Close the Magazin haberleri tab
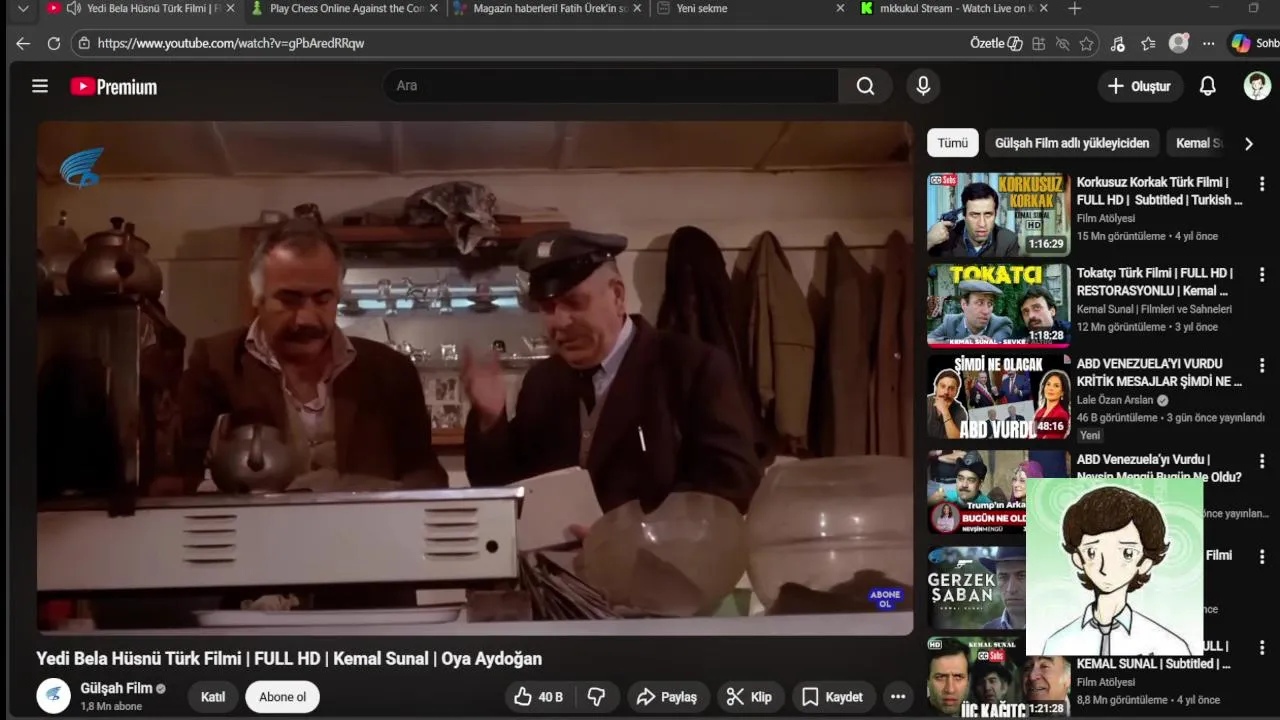Screen dimensions: 1280x720 pos(637,8)
